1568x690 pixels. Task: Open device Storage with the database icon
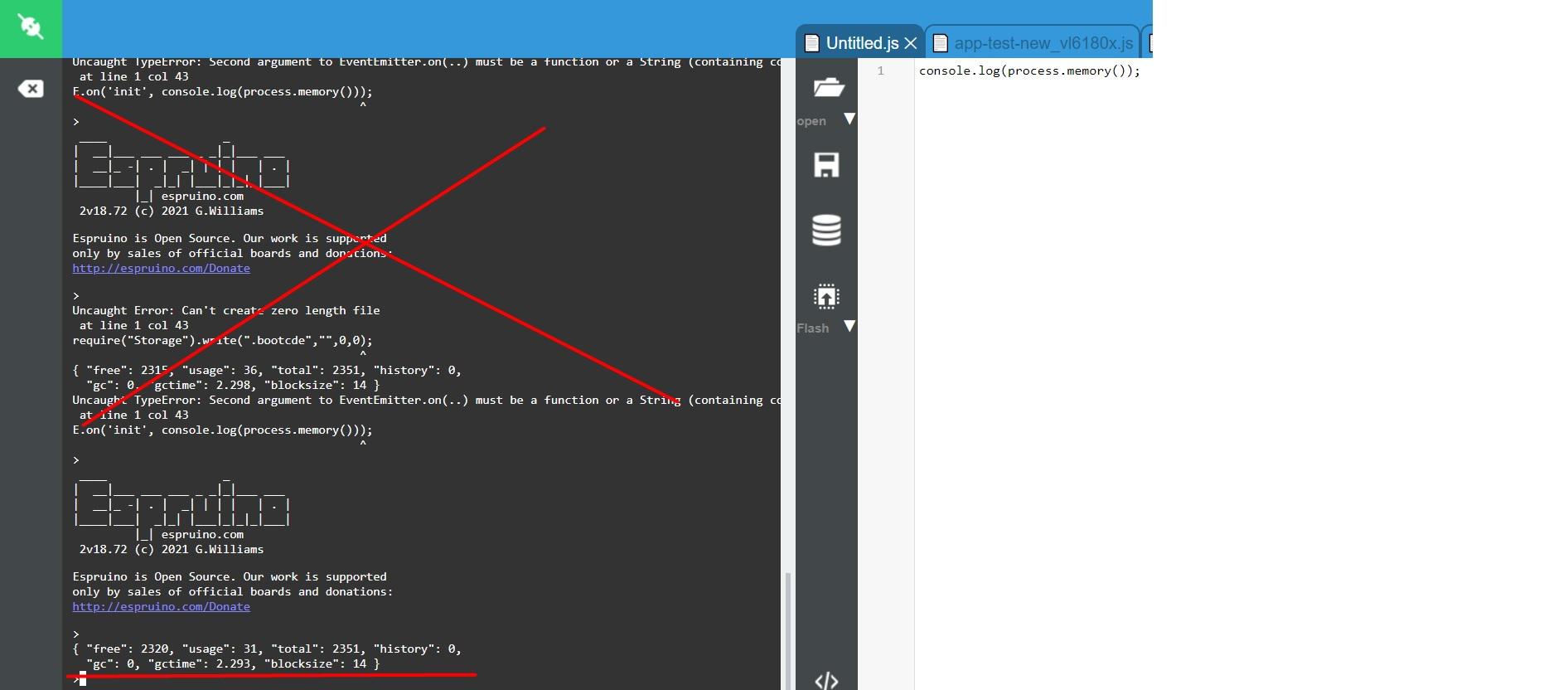(826, 230)
